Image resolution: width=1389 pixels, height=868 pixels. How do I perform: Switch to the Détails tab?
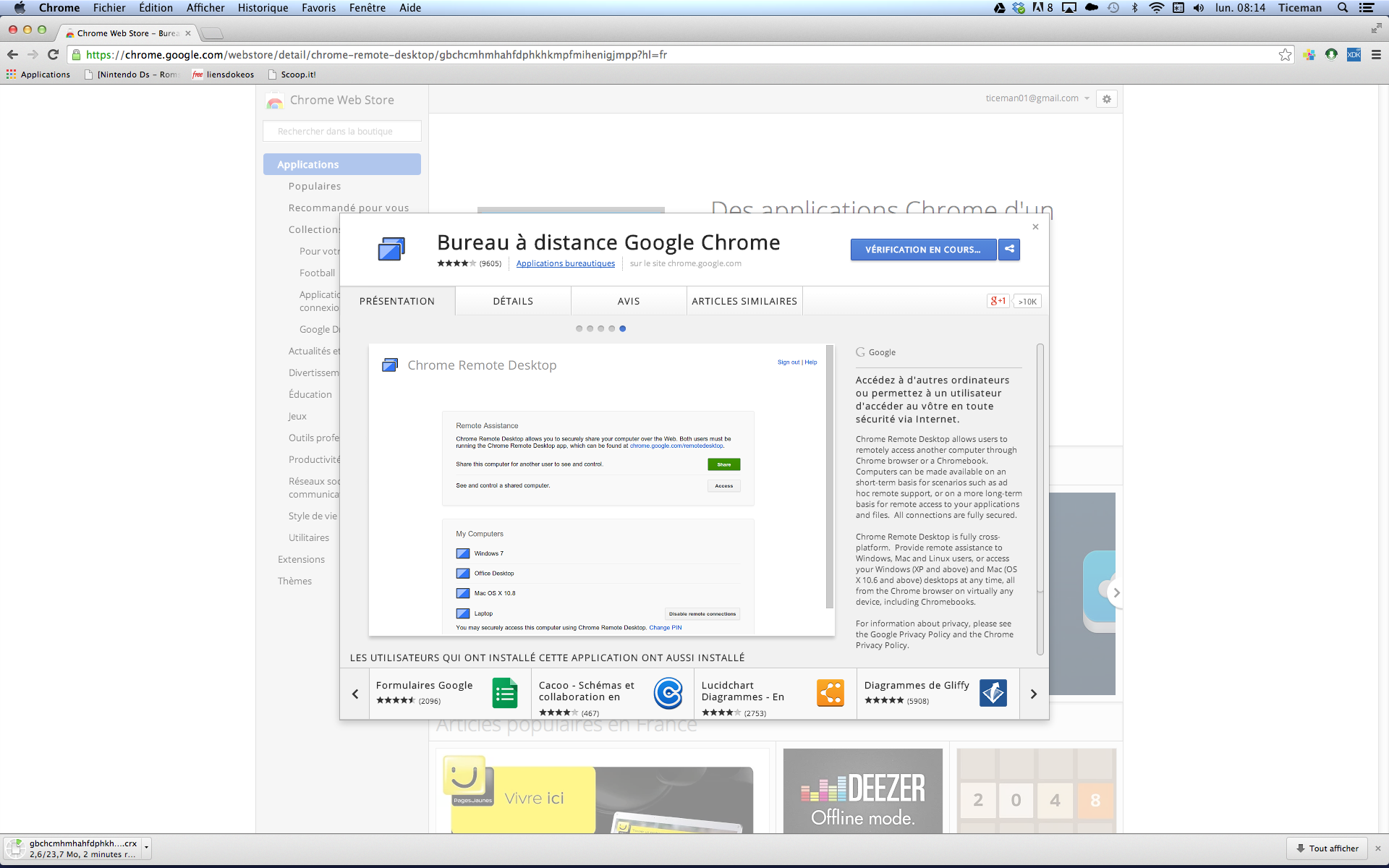[x=513, y=301]
